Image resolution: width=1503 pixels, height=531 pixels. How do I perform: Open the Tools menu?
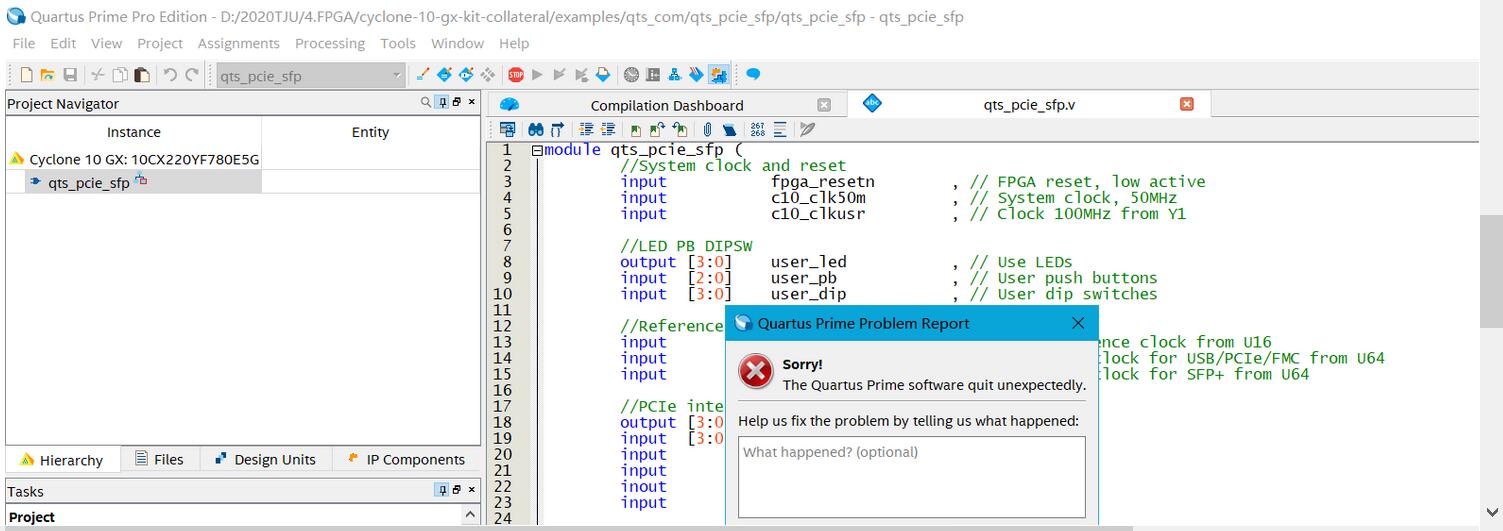coord(398,43)
